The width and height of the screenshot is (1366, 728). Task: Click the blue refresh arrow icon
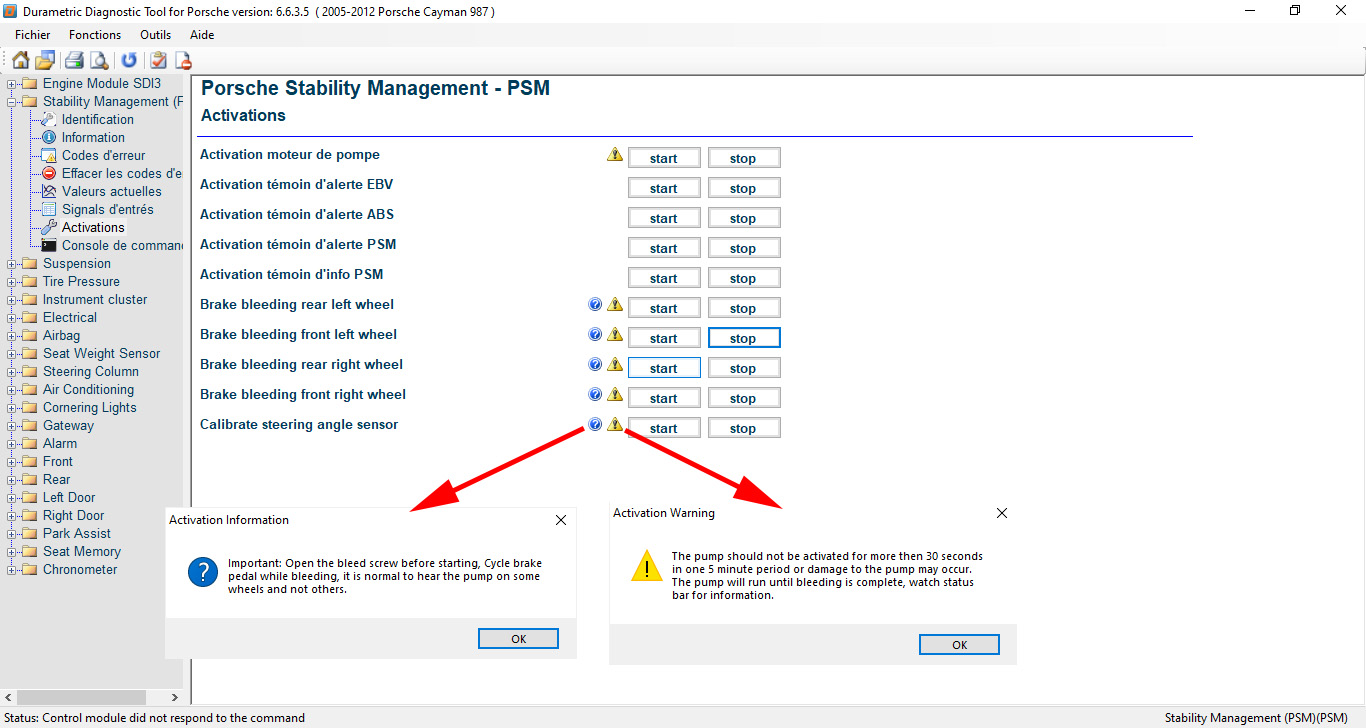click(x=129, y=60)
